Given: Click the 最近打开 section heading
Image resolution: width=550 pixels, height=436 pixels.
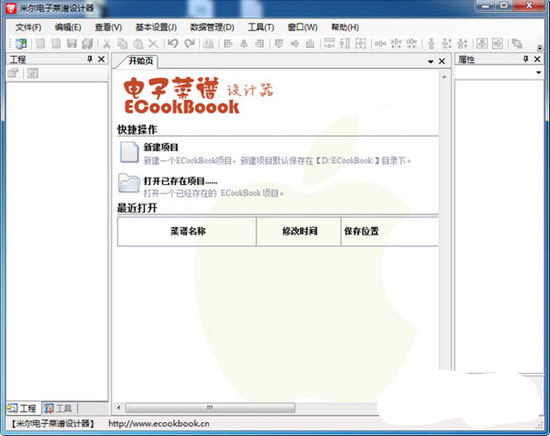Looking at the screenshot, I should (x=137, y=208).
